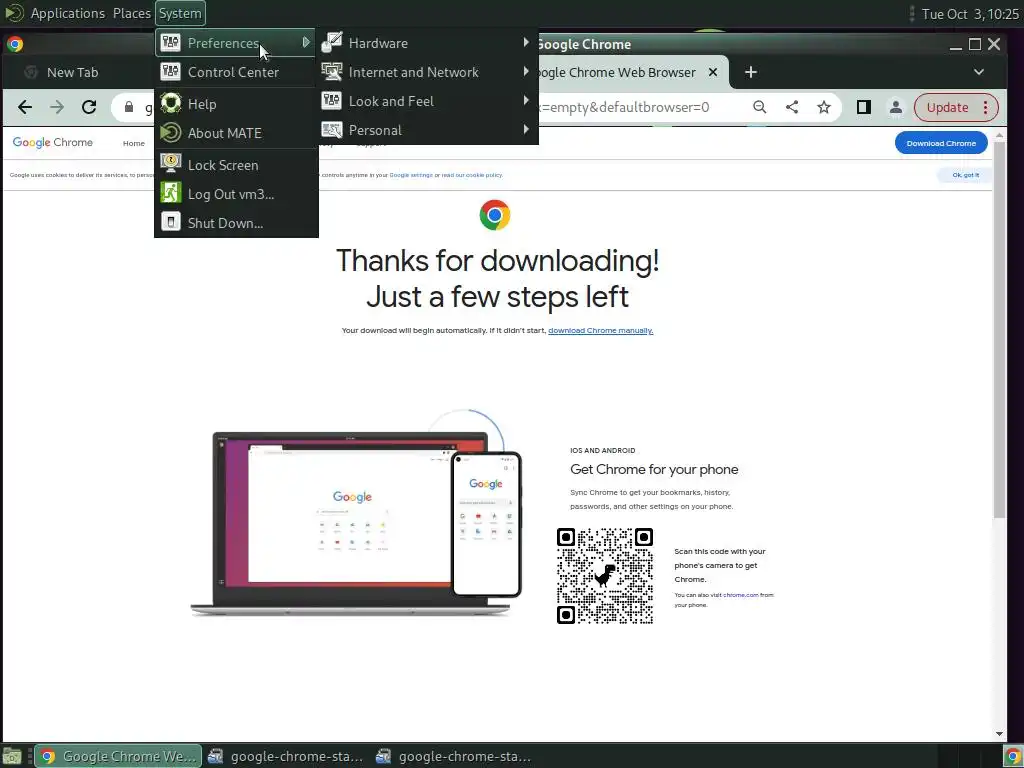Click the Preferences menu icon
This screenshot has height=768, width=1024.
(170, 42)
